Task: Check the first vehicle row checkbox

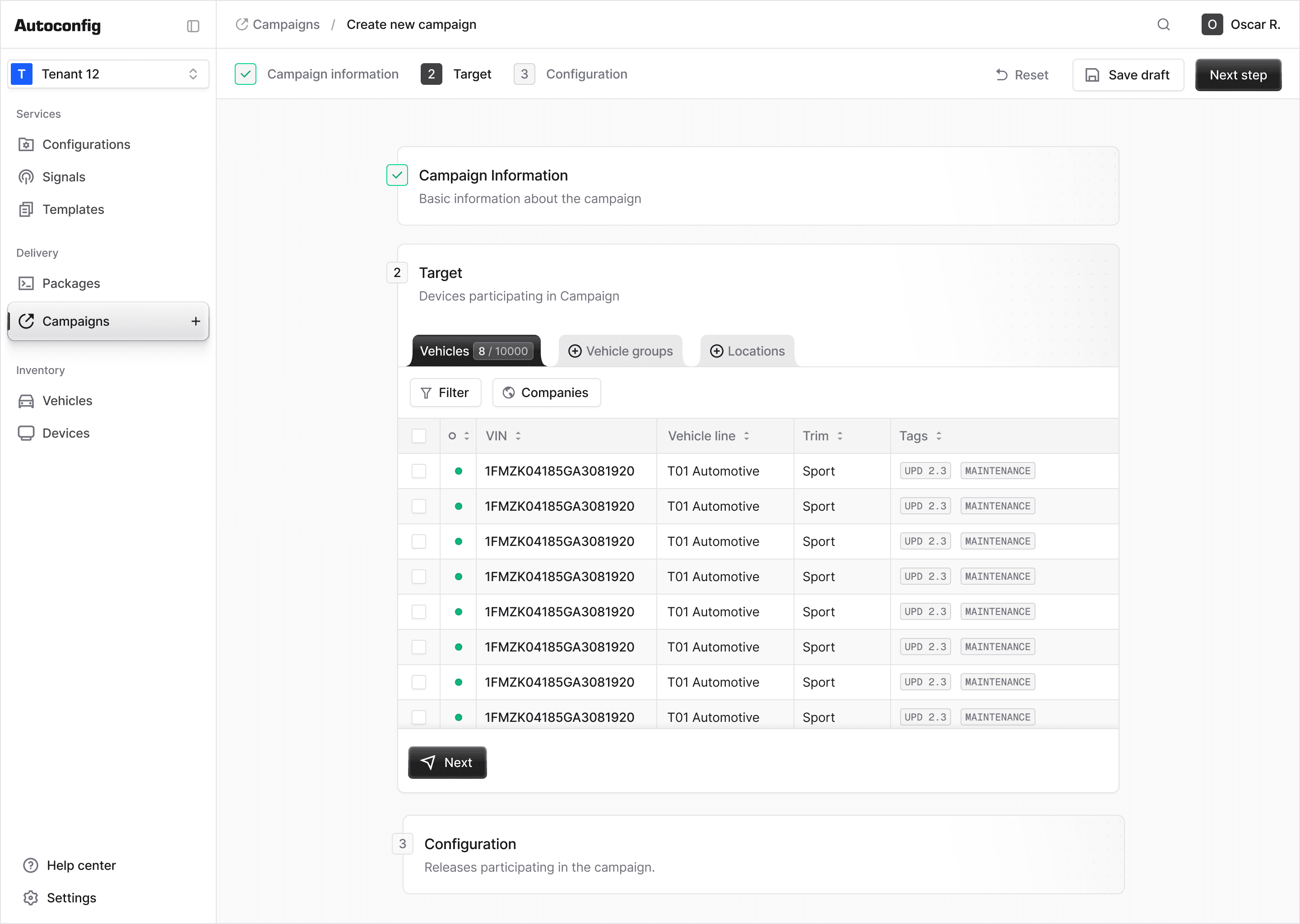Action: 419,471
